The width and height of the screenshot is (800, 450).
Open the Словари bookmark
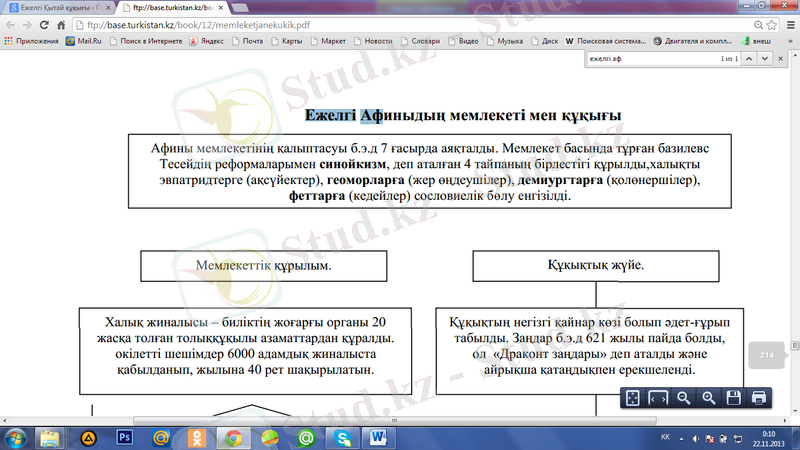420,41
